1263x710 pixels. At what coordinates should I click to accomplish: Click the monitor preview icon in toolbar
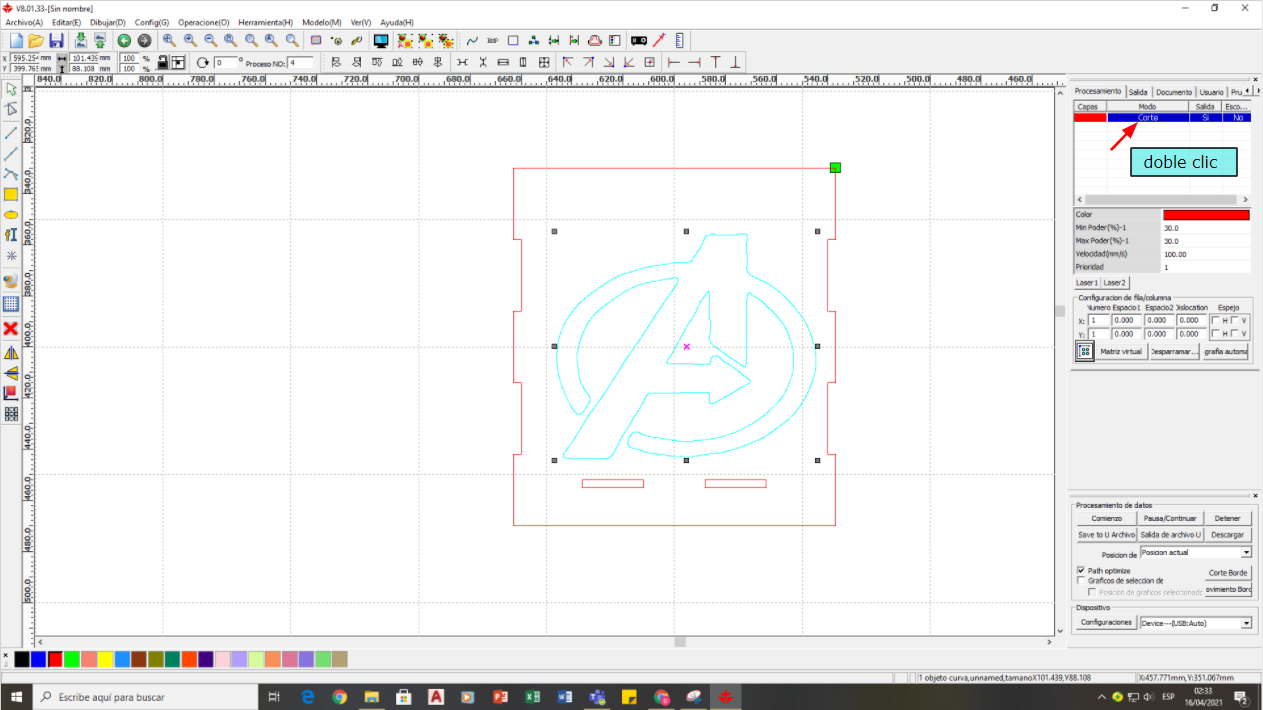point(381,41)
